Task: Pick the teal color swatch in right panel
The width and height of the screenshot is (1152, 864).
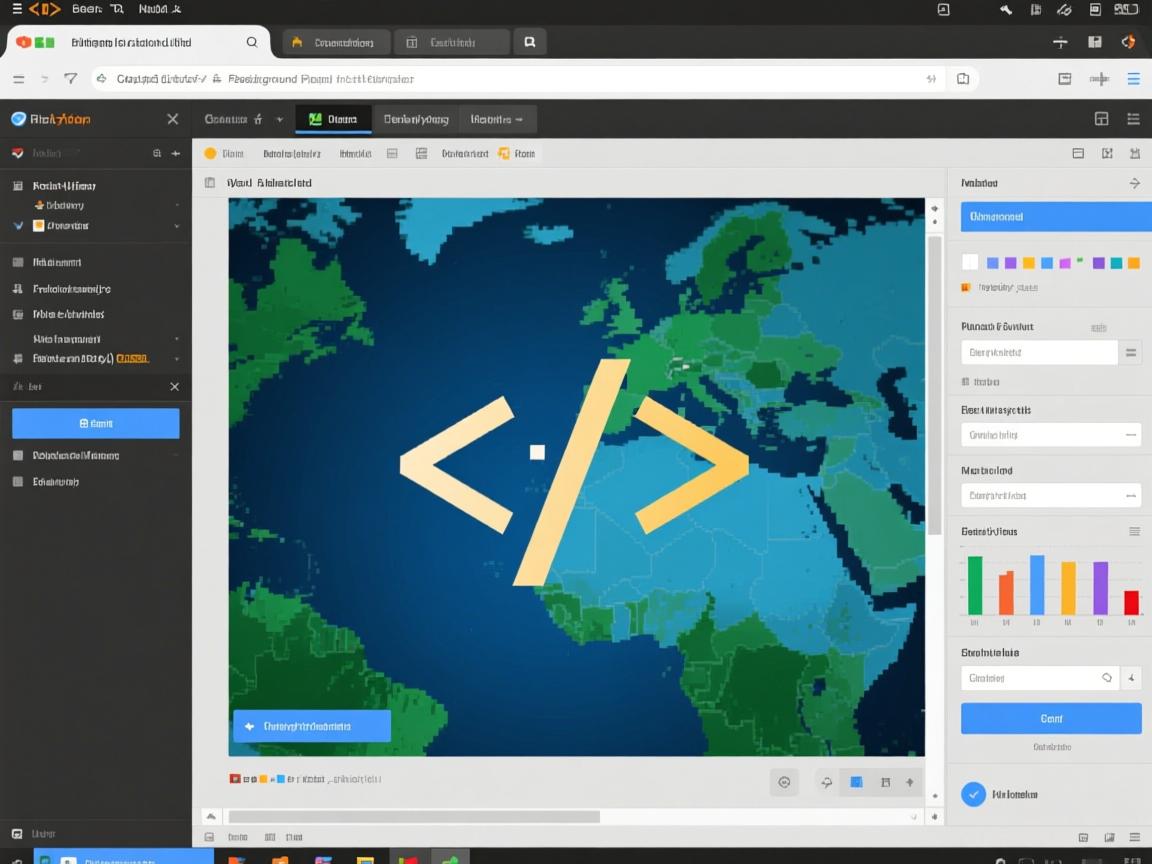Action: pos(1116,263)
